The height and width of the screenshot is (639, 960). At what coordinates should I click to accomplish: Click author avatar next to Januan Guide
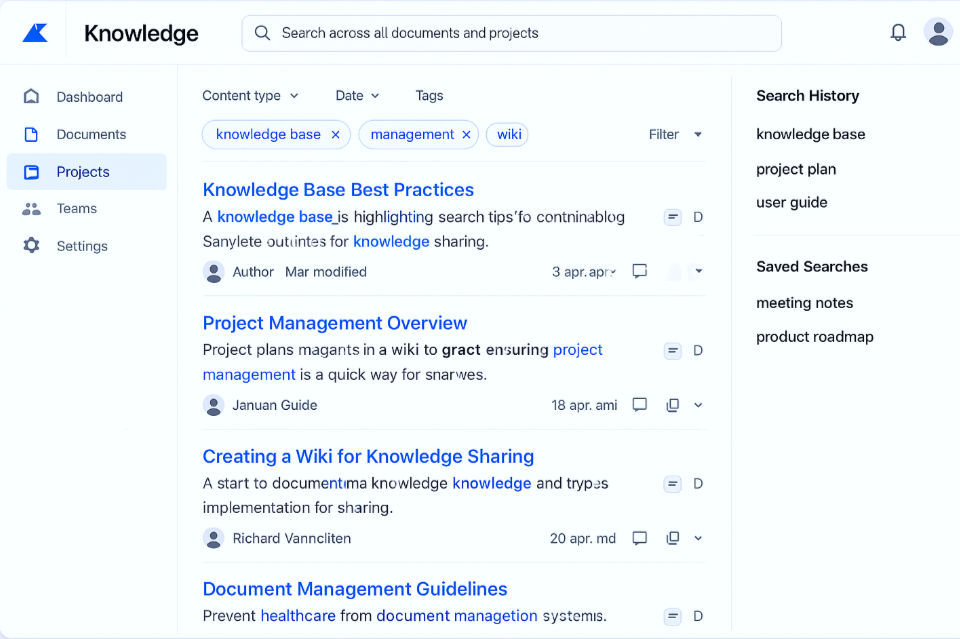214,405
